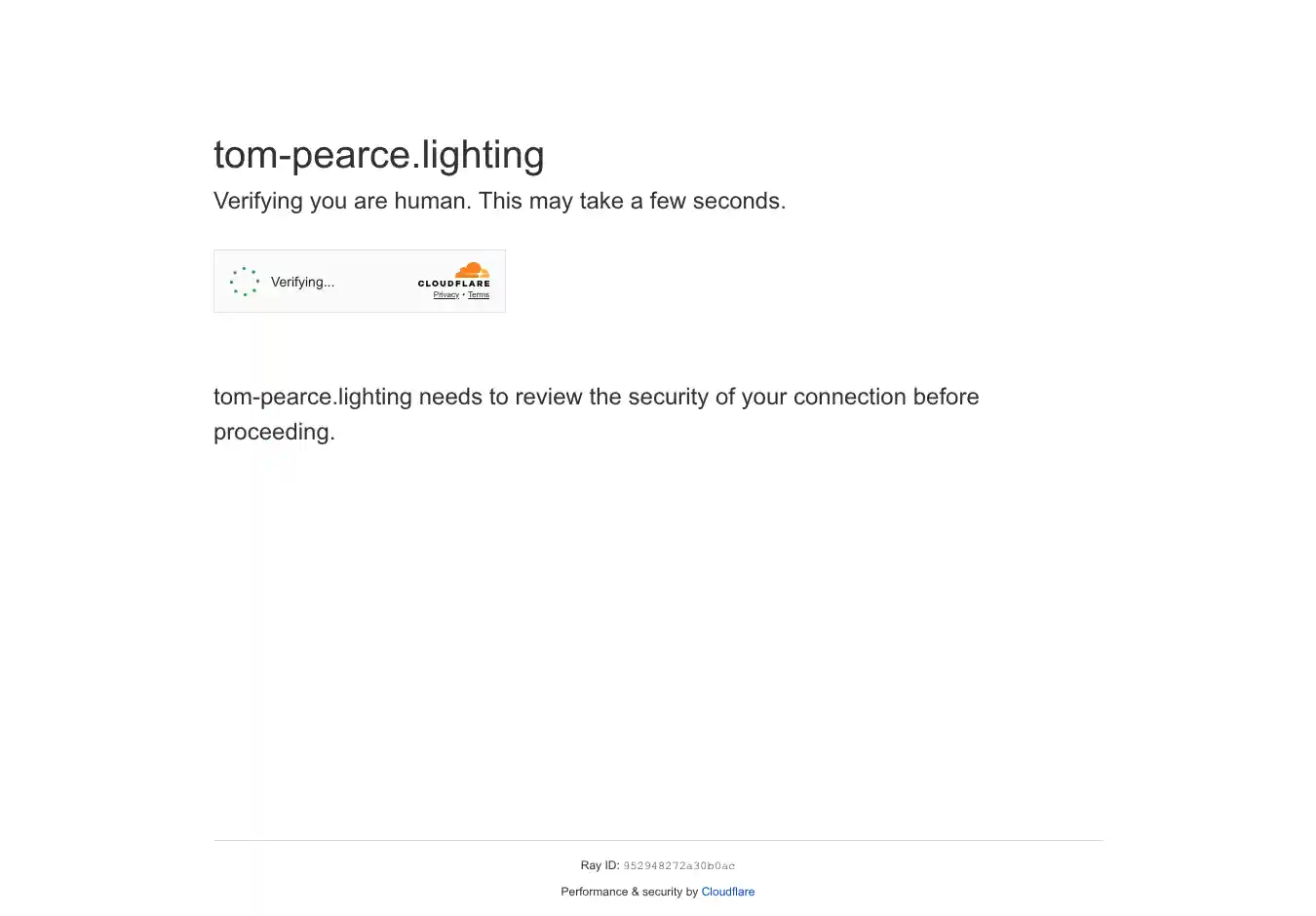This screenshot has width=1316, height=916.
Task: Click the "Verifying you are human." sentence
Action: [x=342, y=201]
